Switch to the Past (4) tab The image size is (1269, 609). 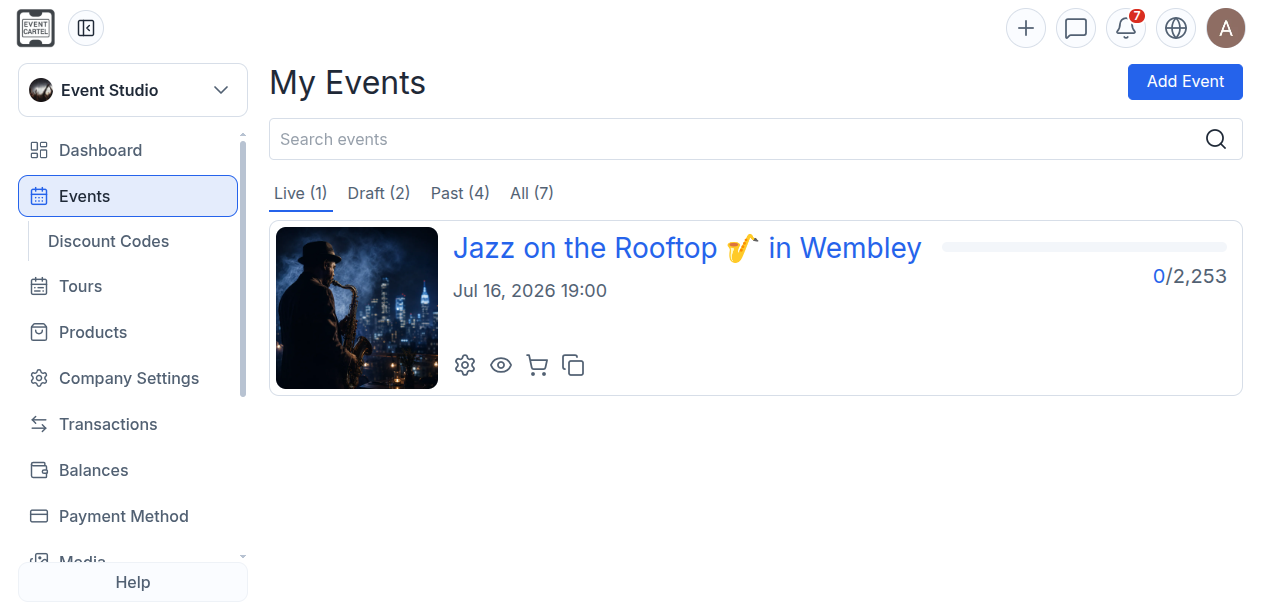460,193
